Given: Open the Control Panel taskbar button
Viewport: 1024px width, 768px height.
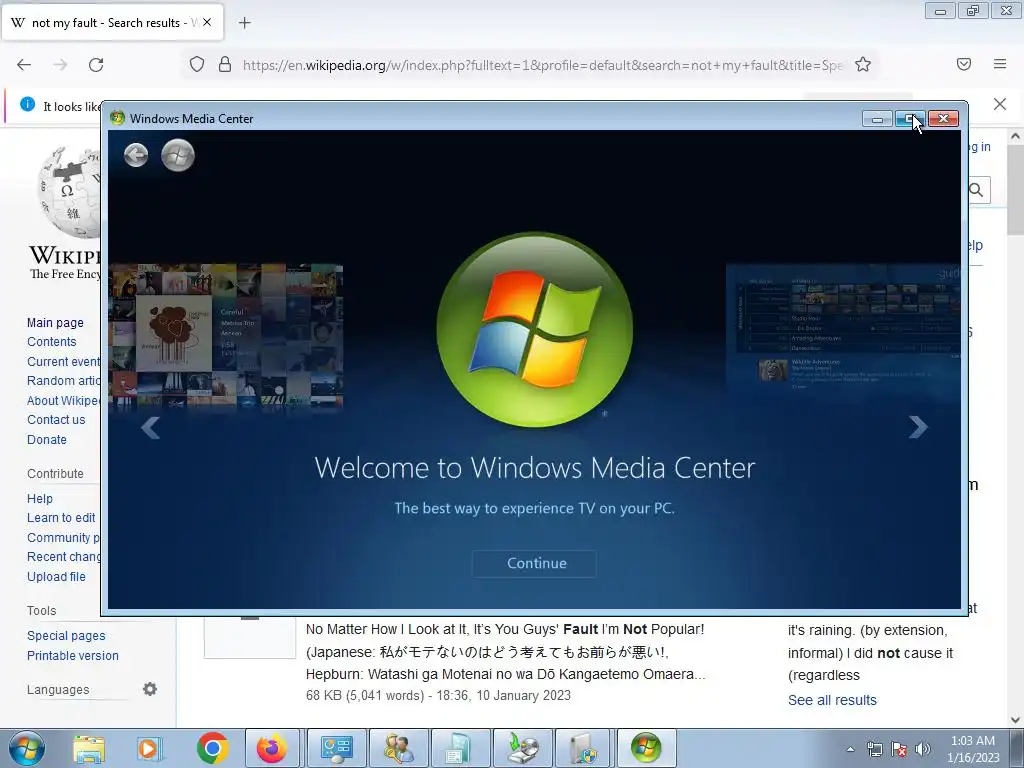Looking at the screenshot, I should click(336, 748).
